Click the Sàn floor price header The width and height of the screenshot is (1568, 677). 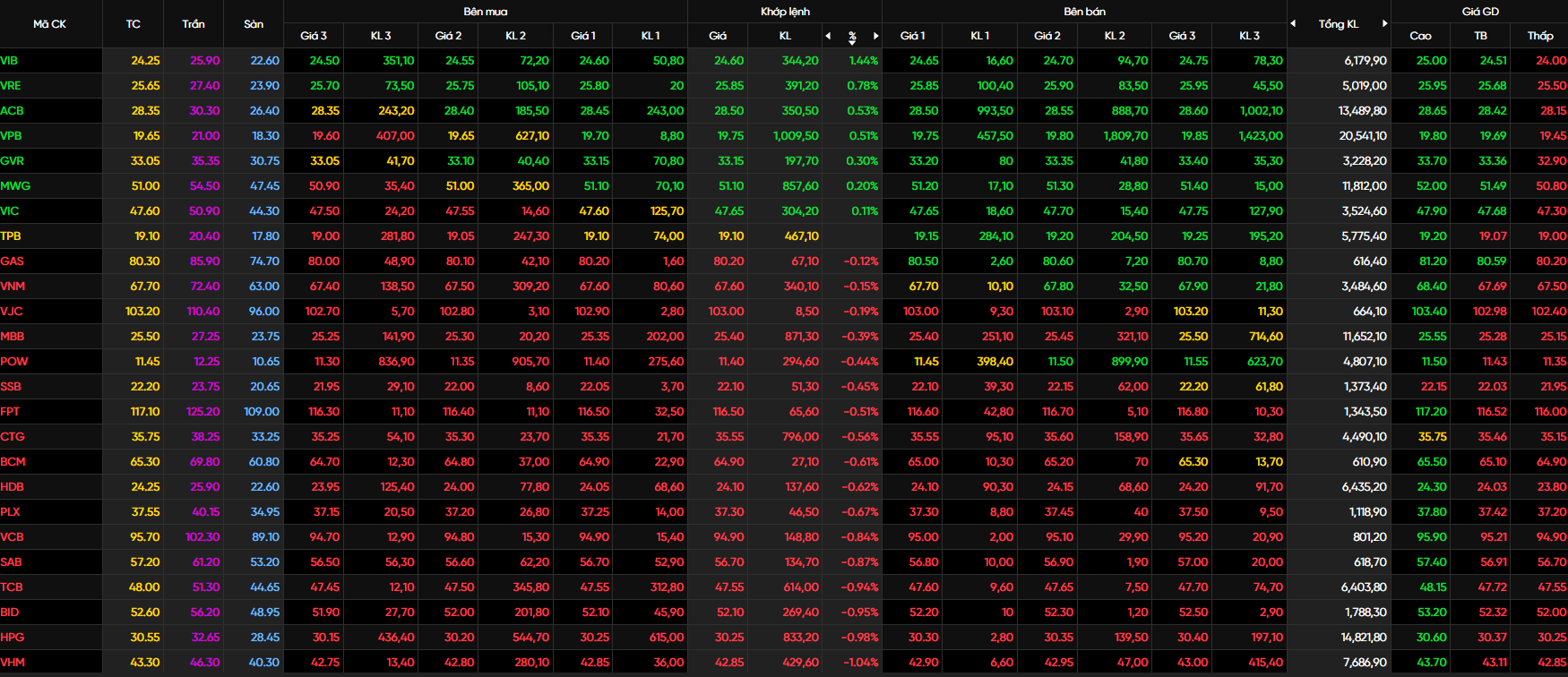coord(254,24)
